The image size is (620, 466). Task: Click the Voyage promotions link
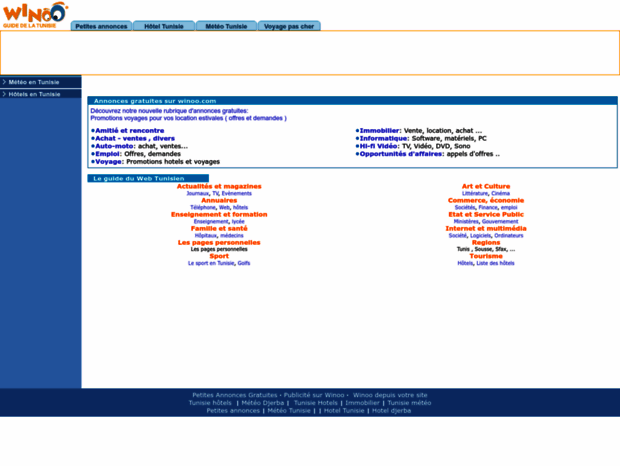point(108,162)
